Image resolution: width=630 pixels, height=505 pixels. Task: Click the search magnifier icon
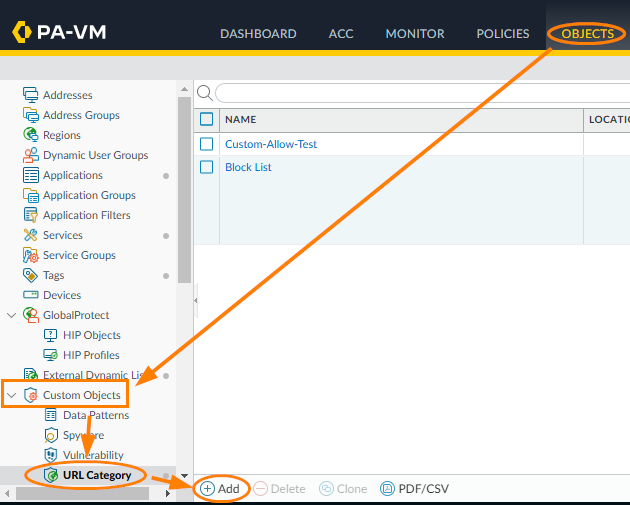click(205, 93)
